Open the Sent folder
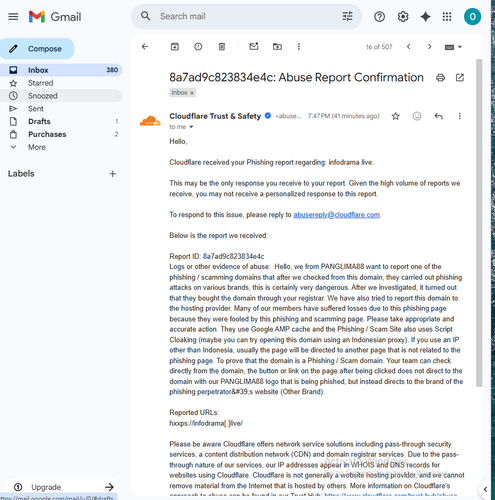 [x=61, y=109]
